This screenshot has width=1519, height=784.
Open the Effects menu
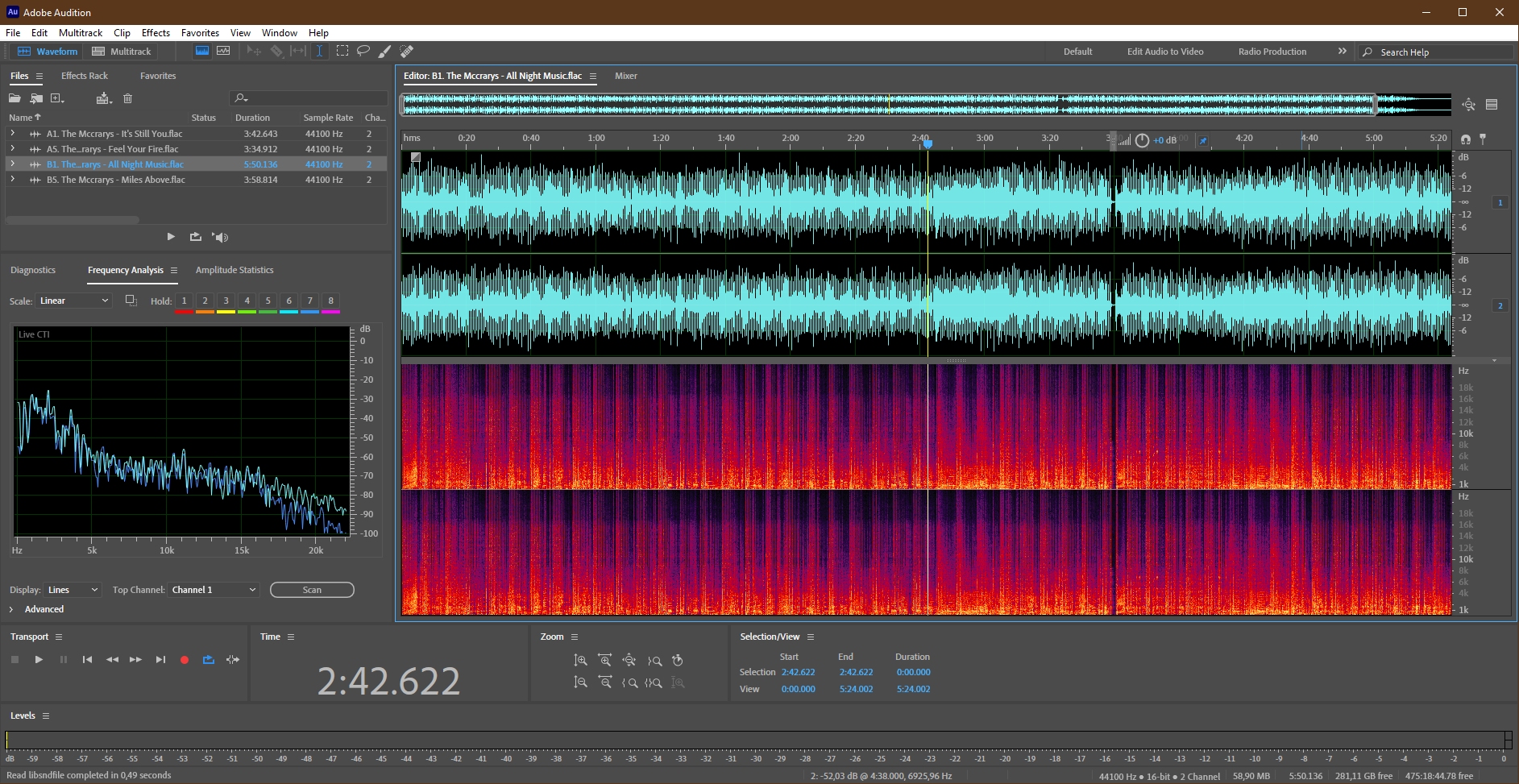pos(156,33)
